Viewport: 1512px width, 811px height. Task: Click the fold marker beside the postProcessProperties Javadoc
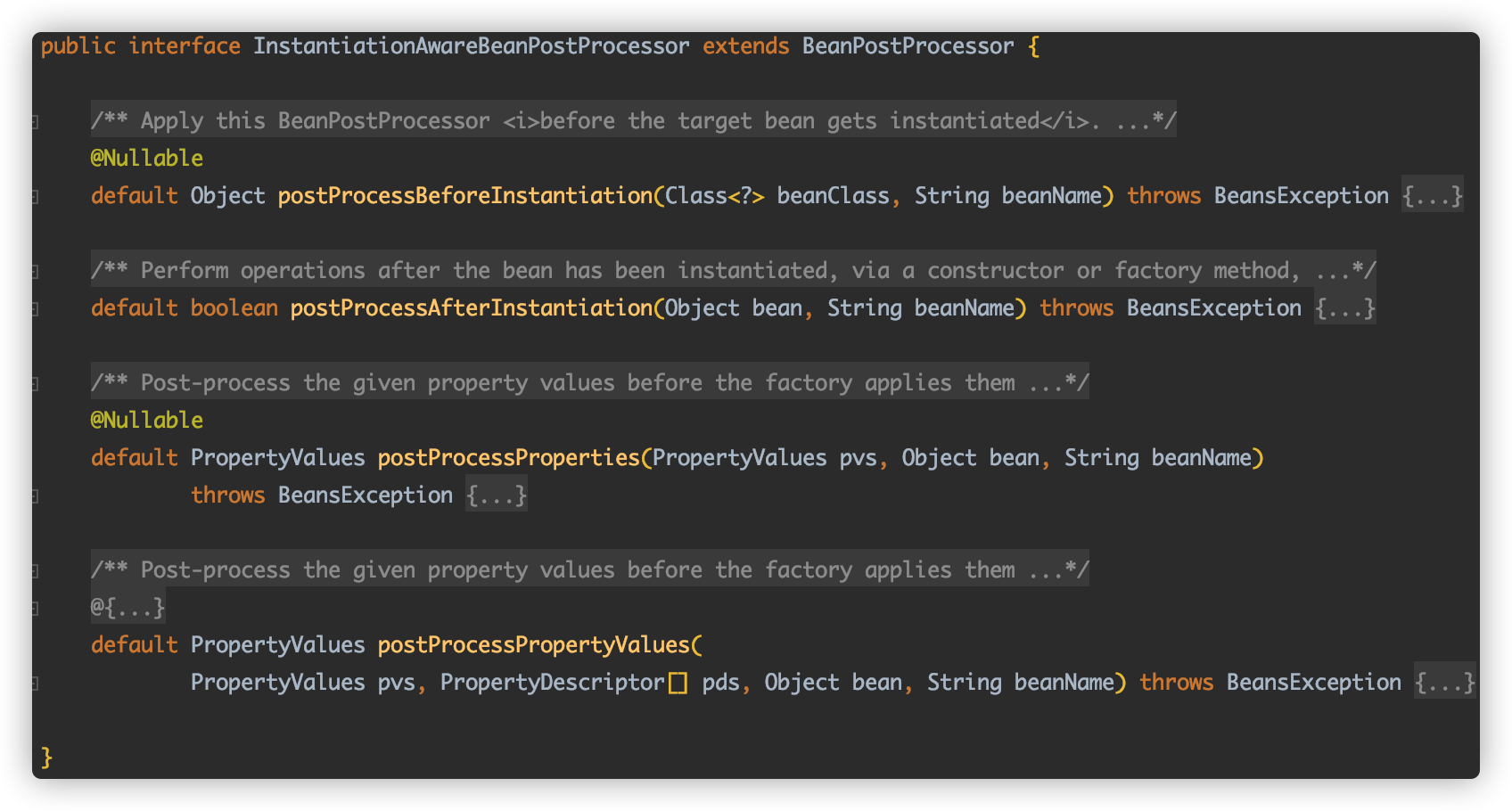tap(34, 382)
